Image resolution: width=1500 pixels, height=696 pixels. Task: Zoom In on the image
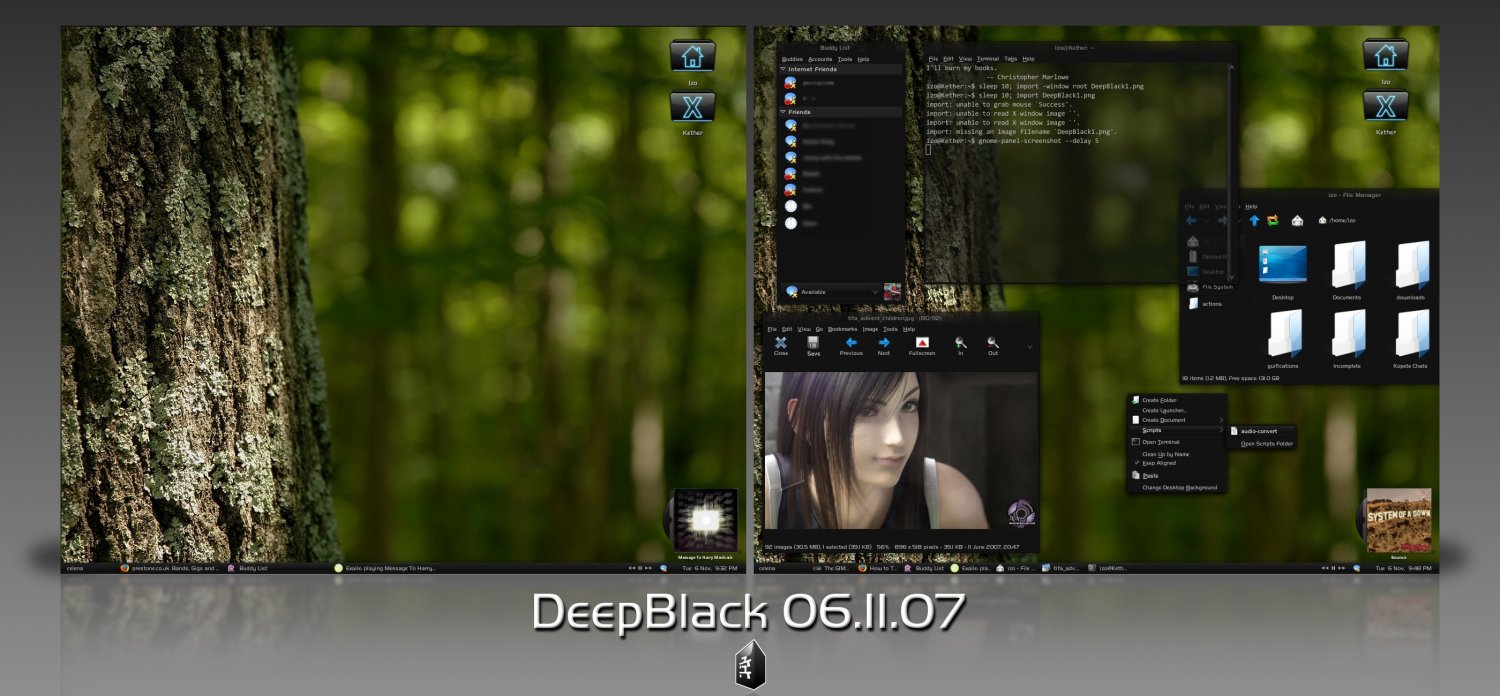[961, 345]
